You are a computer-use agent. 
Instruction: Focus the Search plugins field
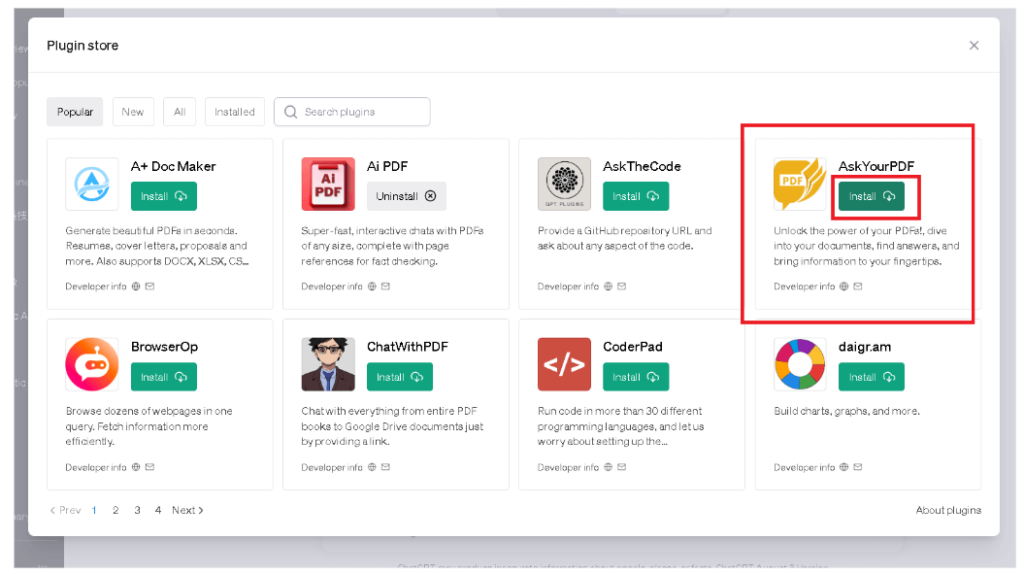(x=352, y=112)
